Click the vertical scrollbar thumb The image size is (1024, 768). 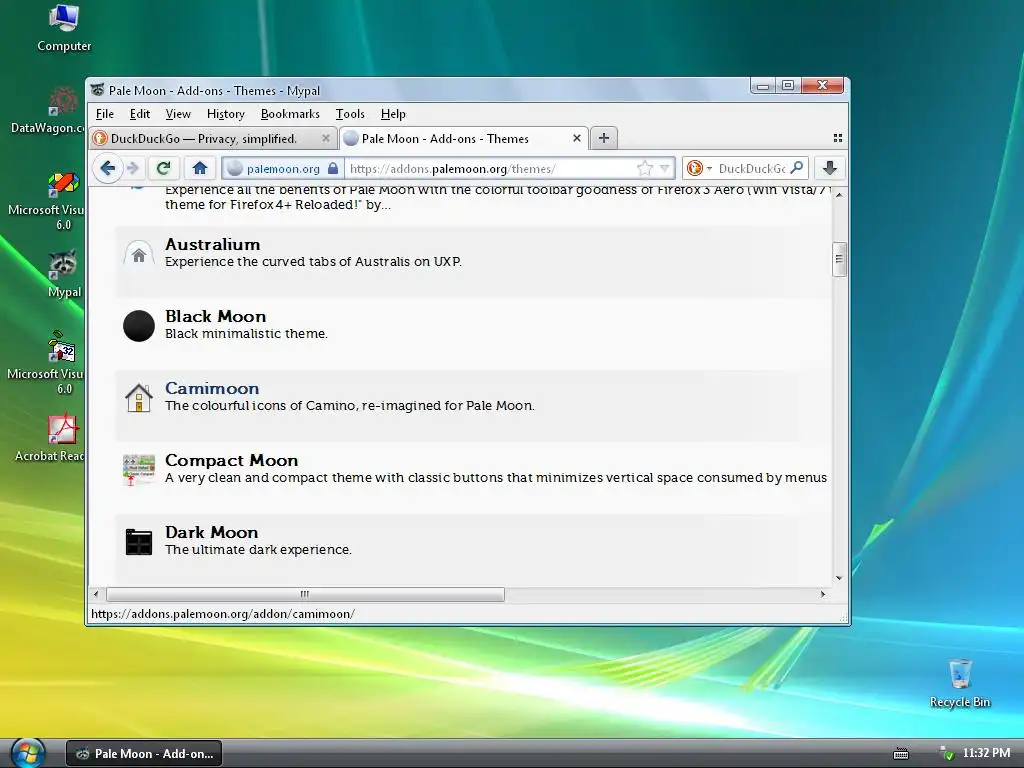click(x=840, y=259)
